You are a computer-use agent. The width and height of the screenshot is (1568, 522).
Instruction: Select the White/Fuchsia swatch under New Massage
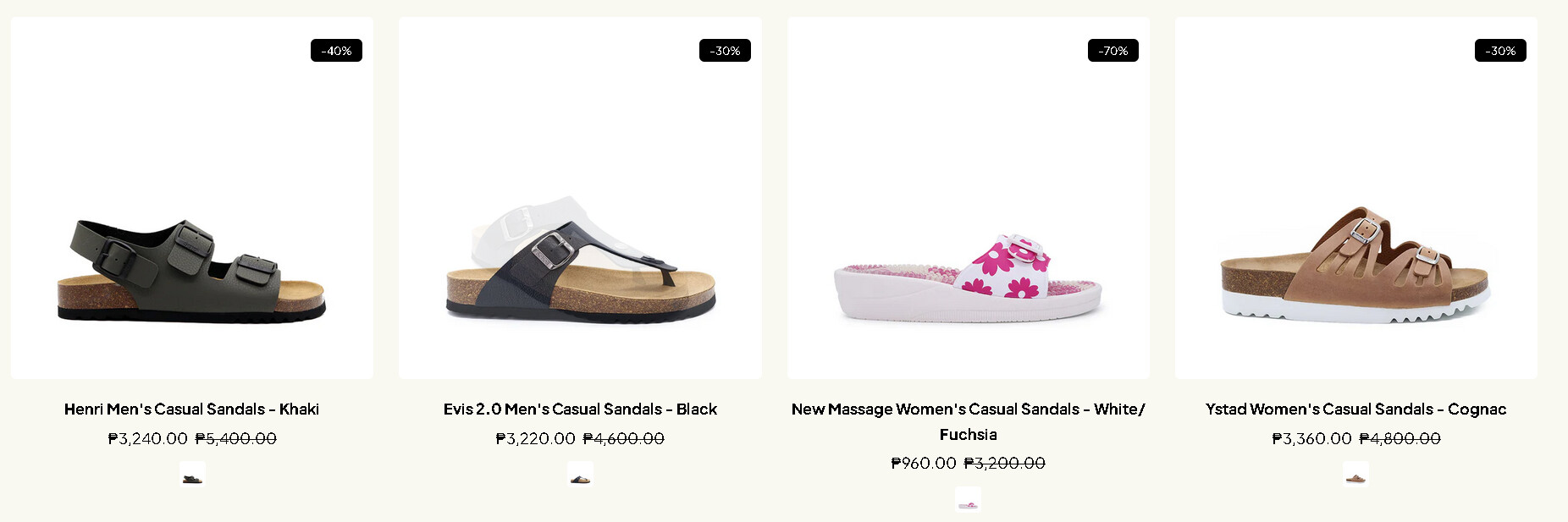[x=968, y=500]
